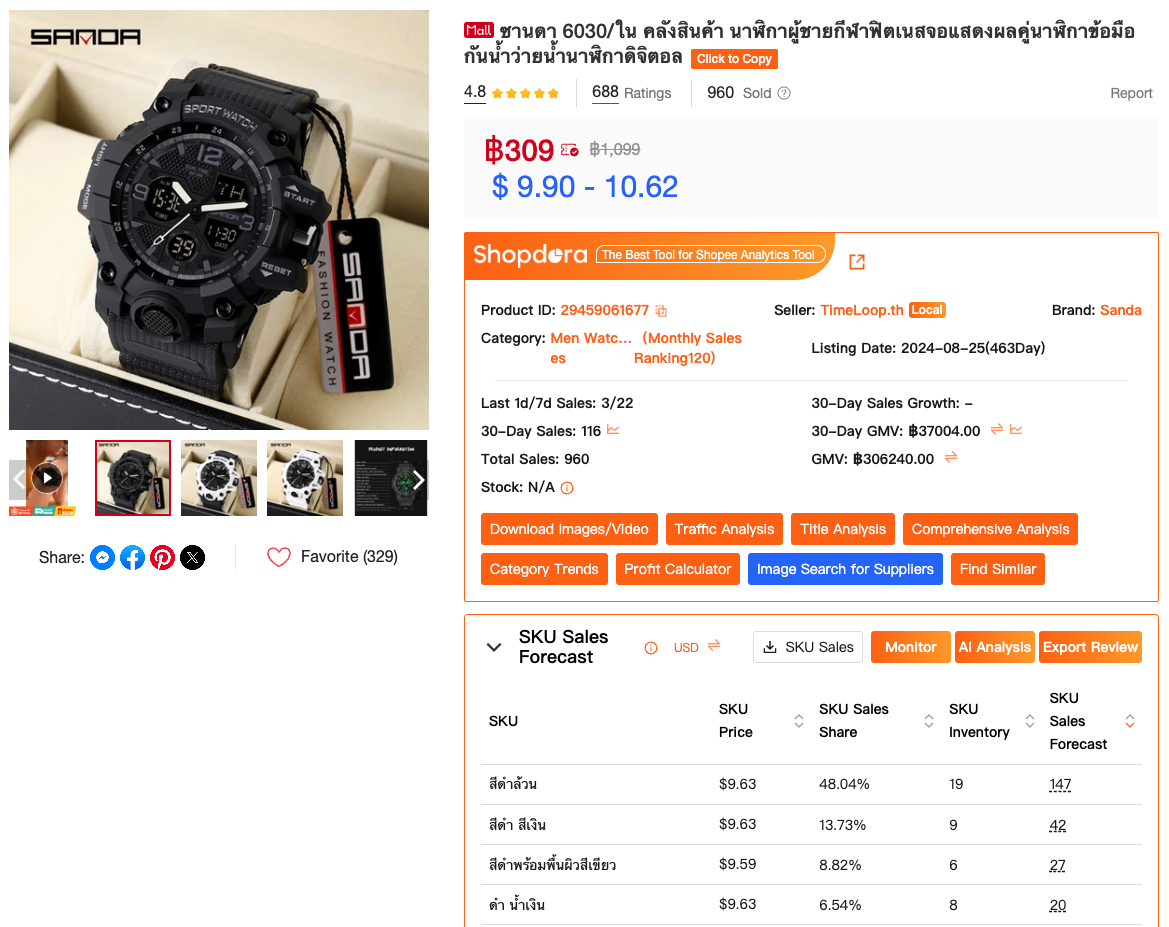1169x927 pixels.
Task: Click Stock info icon
Action: [567, 488]
